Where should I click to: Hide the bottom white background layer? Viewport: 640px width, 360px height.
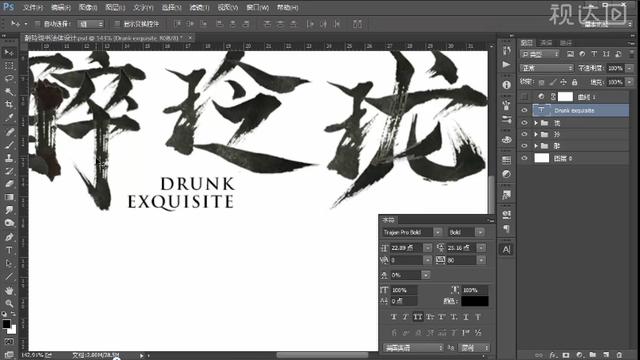[x=524, y=158]
